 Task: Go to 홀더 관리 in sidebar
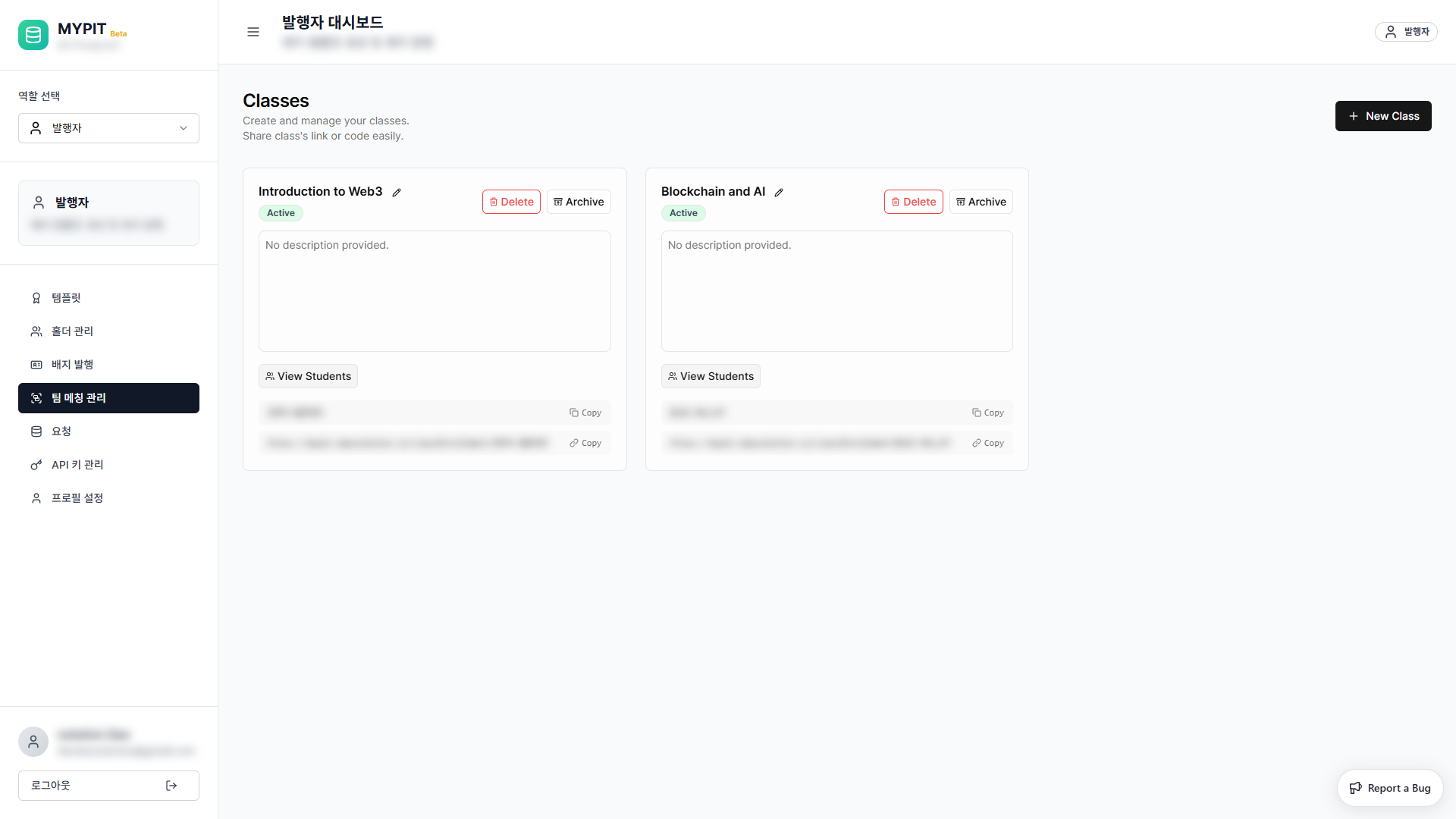pyautogui.click(x=72, y=331)
